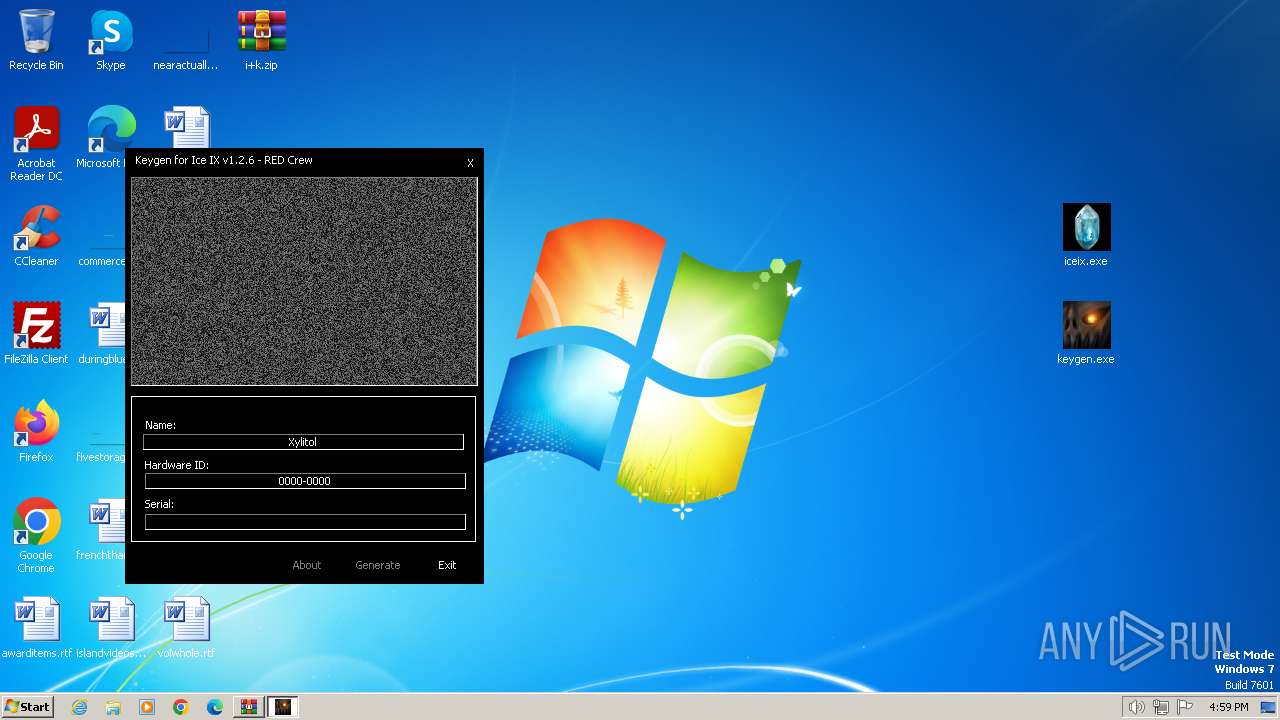Click the Hardware ID input field
Image resolution: width=1280 pixels, height=720 pixels.
click(x=305, y=481)
